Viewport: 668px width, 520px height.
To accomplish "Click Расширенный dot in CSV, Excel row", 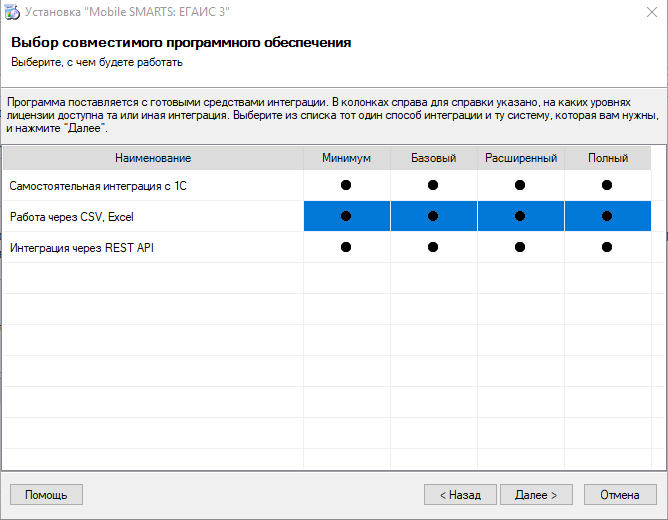I will tap(520, 216).
